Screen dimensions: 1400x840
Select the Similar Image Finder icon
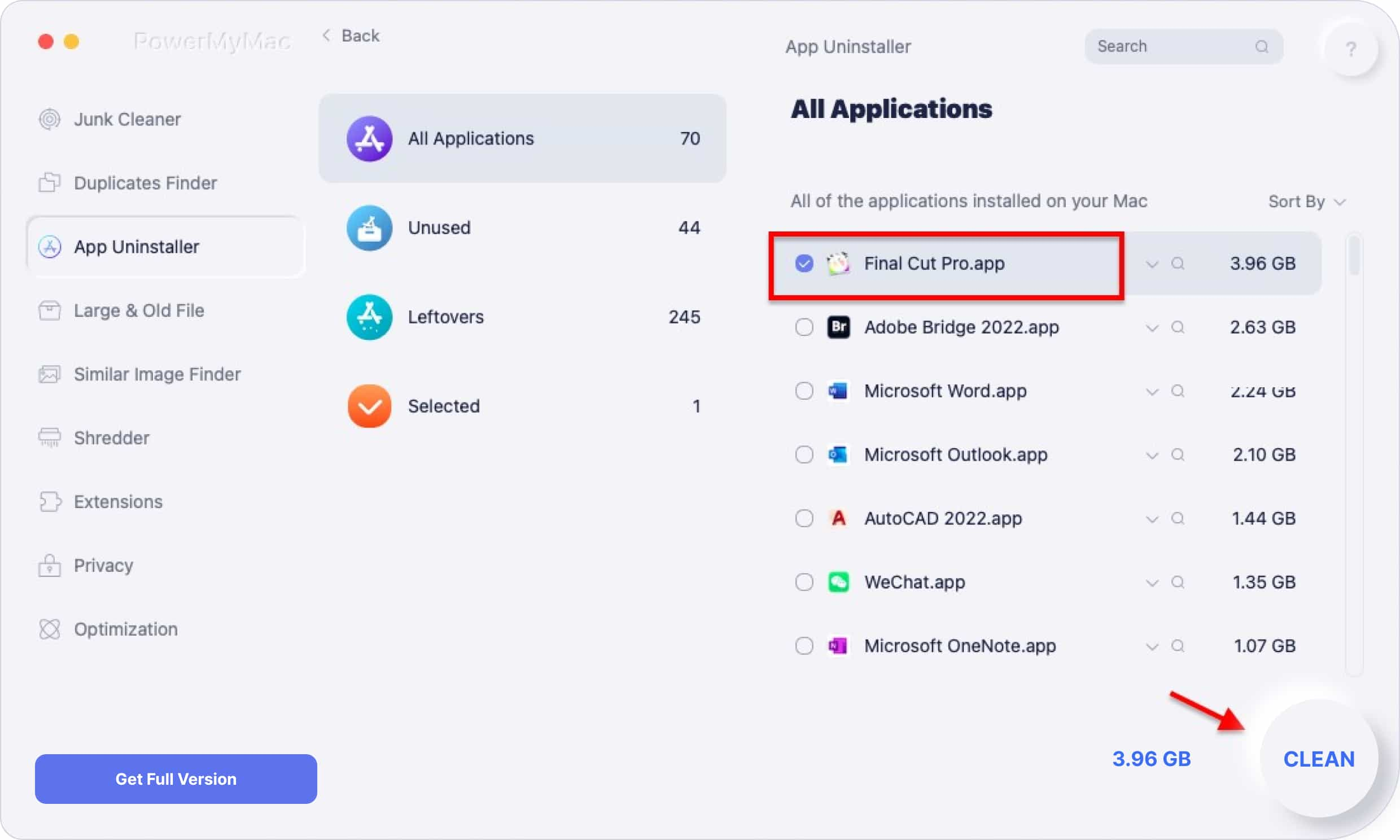[51, 374]
